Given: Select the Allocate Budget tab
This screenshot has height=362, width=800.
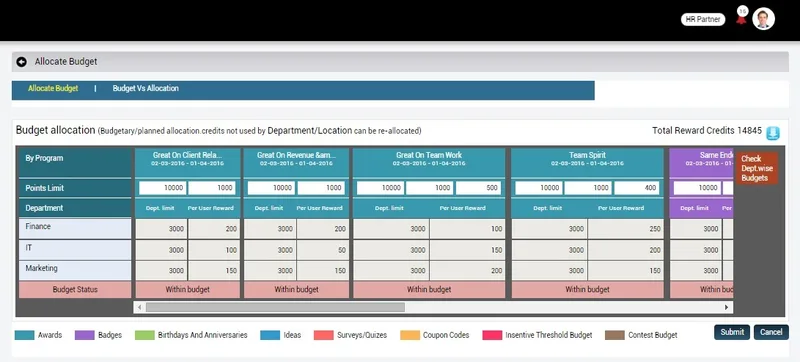Looking at the screenshot, I should tap(53, 88).
